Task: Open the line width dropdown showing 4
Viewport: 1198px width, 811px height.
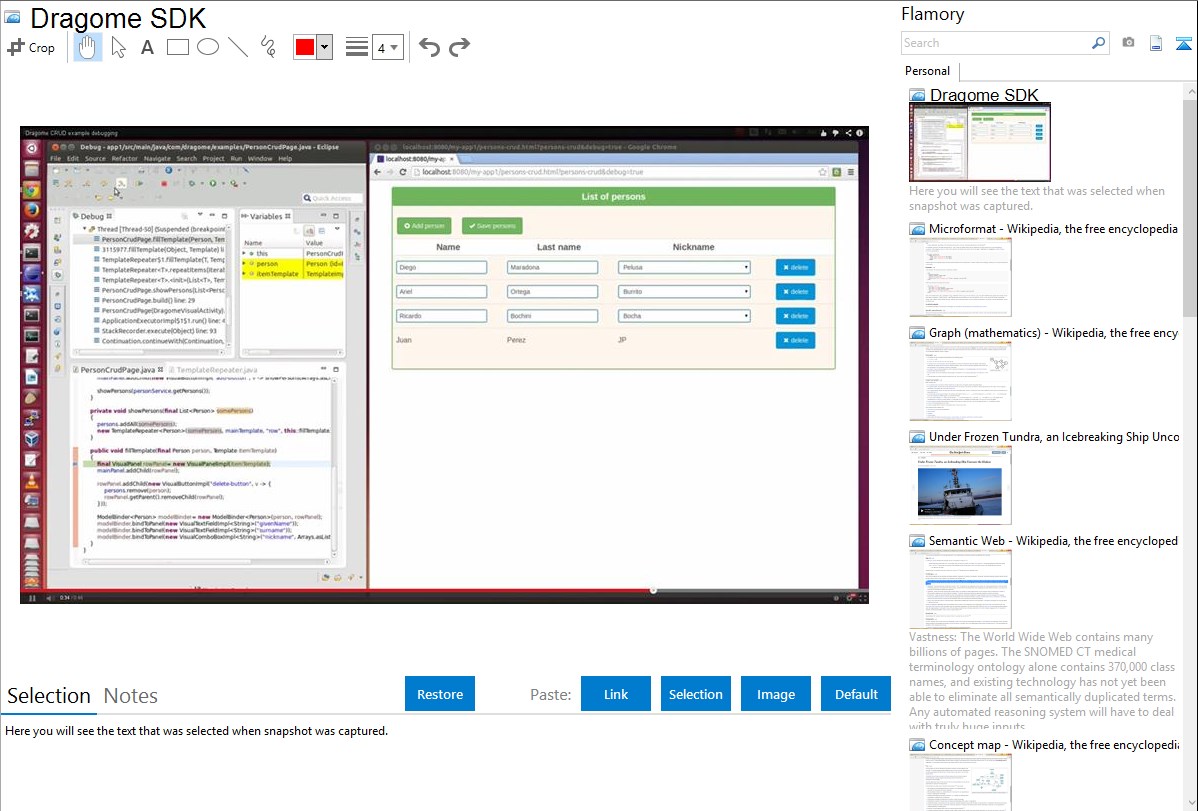Action: tap(387, 47)
